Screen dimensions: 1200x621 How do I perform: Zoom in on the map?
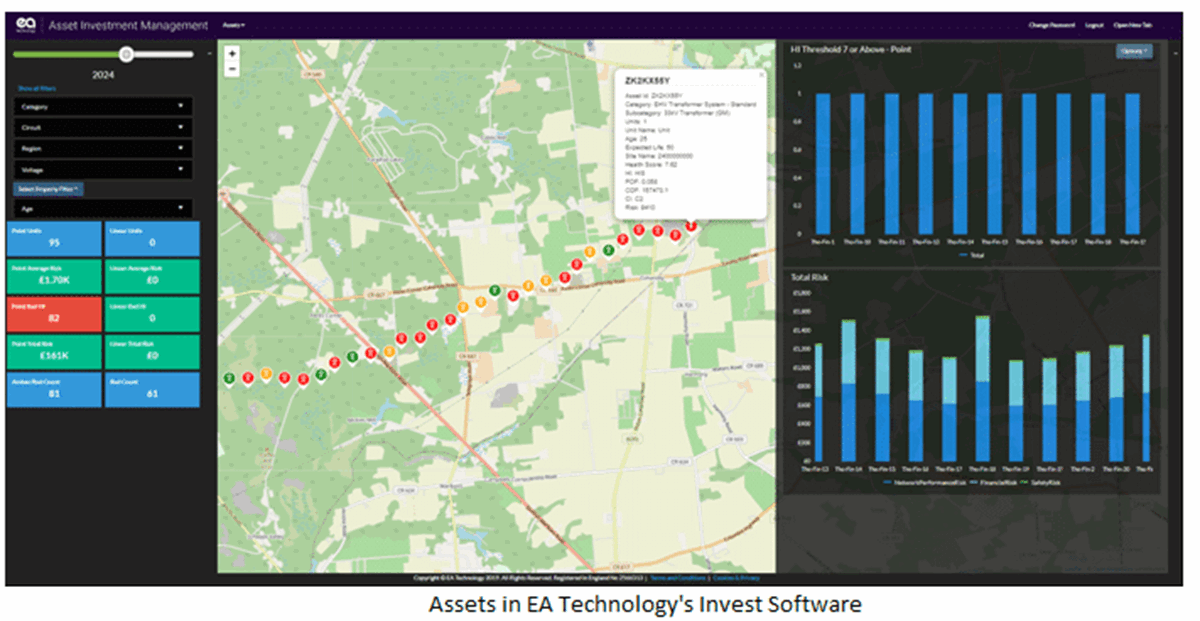[232, 53]
